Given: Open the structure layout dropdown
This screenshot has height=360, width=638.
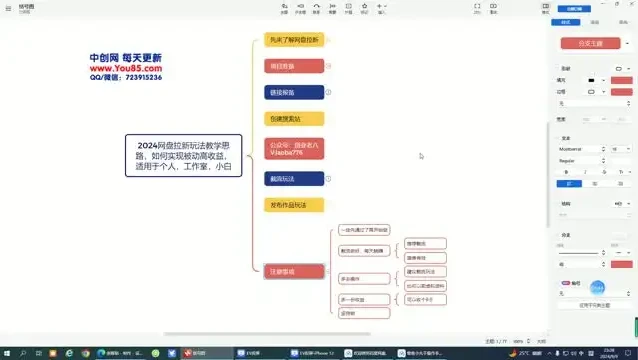Looking at the screenshot, I should tap(622, 203).
